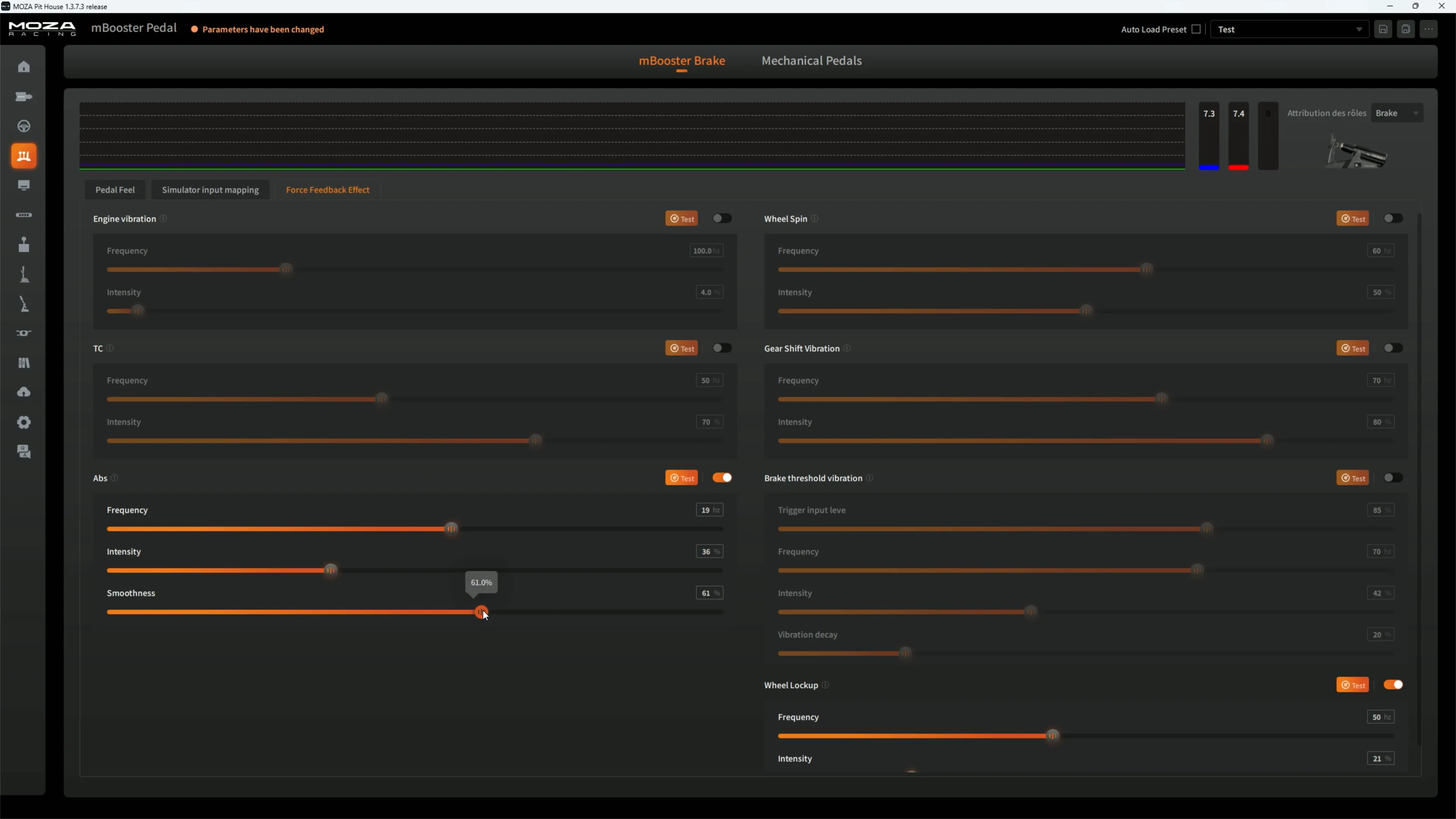Open the Simulator input mapping tab

[x=210, y=190]
